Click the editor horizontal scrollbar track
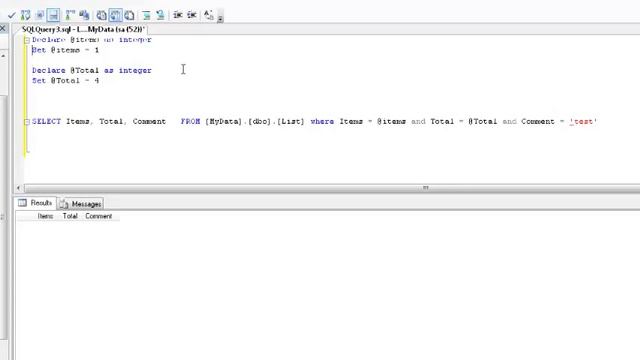 [331, 188]
